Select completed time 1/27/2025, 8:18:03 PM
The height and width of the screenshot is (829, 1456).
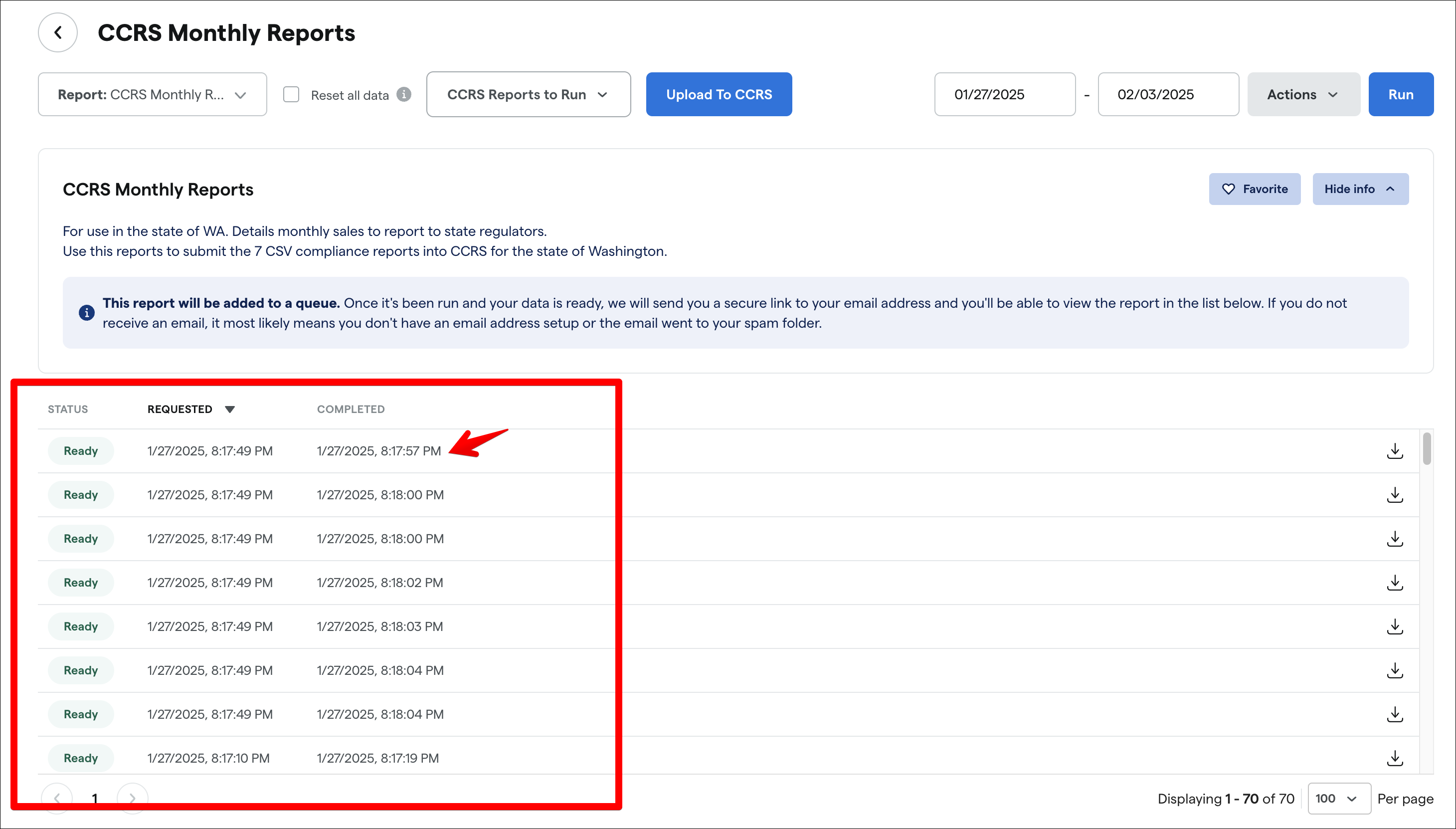pyautogui.click(x=380, y=626)
